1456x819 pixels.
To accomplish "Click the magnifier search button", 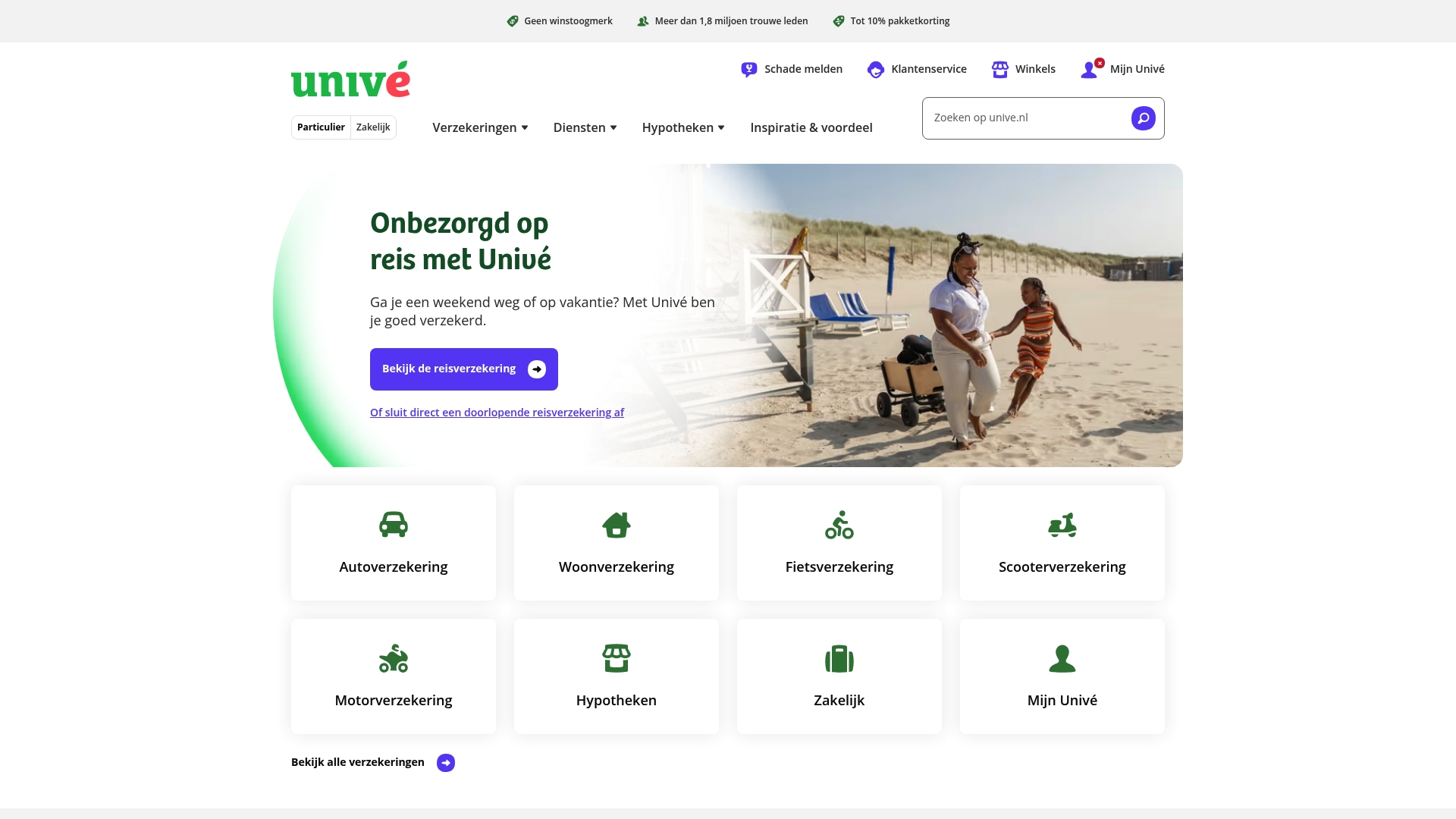I will point(1144,118).
